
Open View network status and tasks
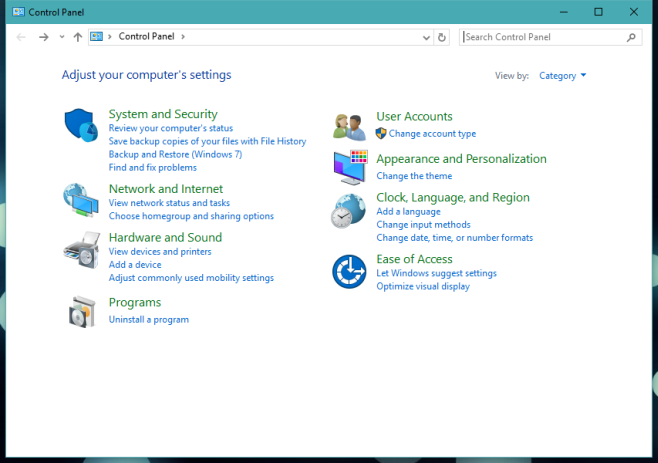169,203
